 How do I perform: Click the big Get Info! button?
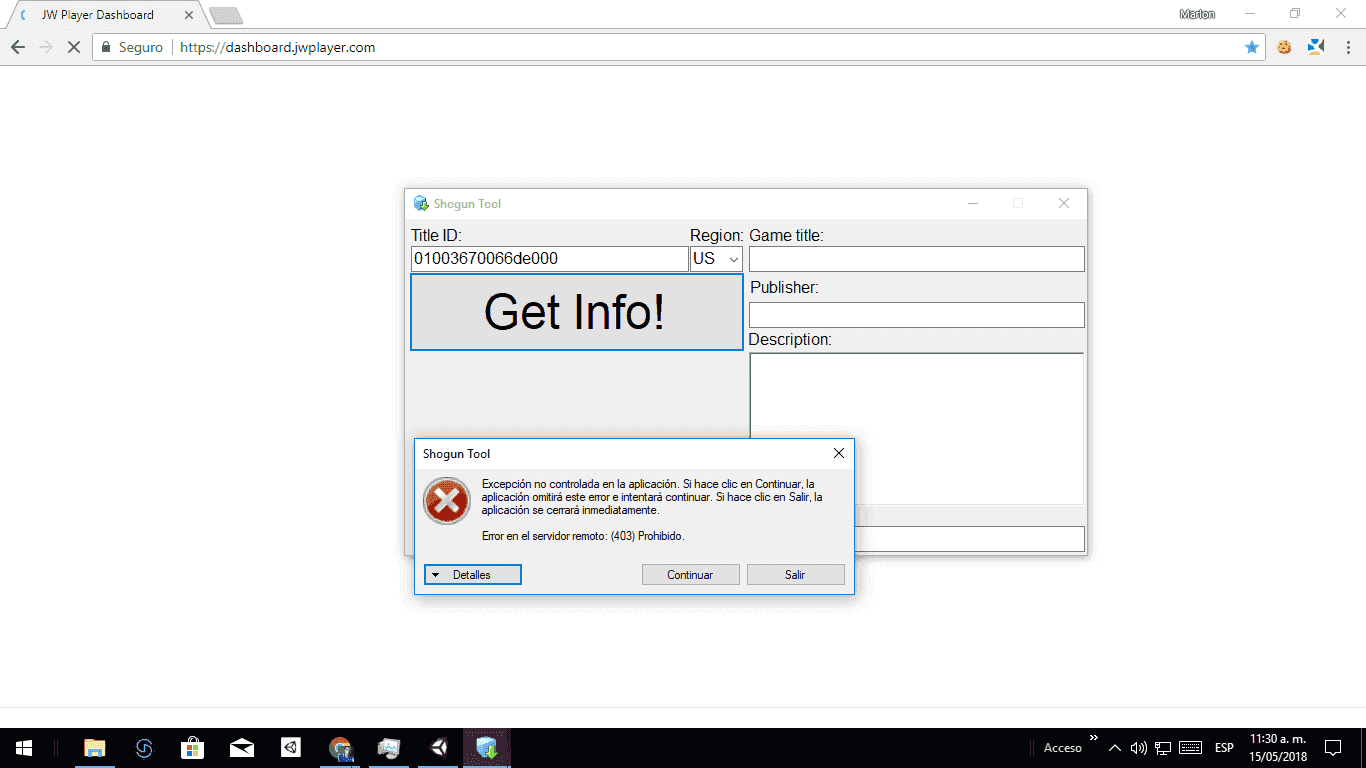point(576,312)
